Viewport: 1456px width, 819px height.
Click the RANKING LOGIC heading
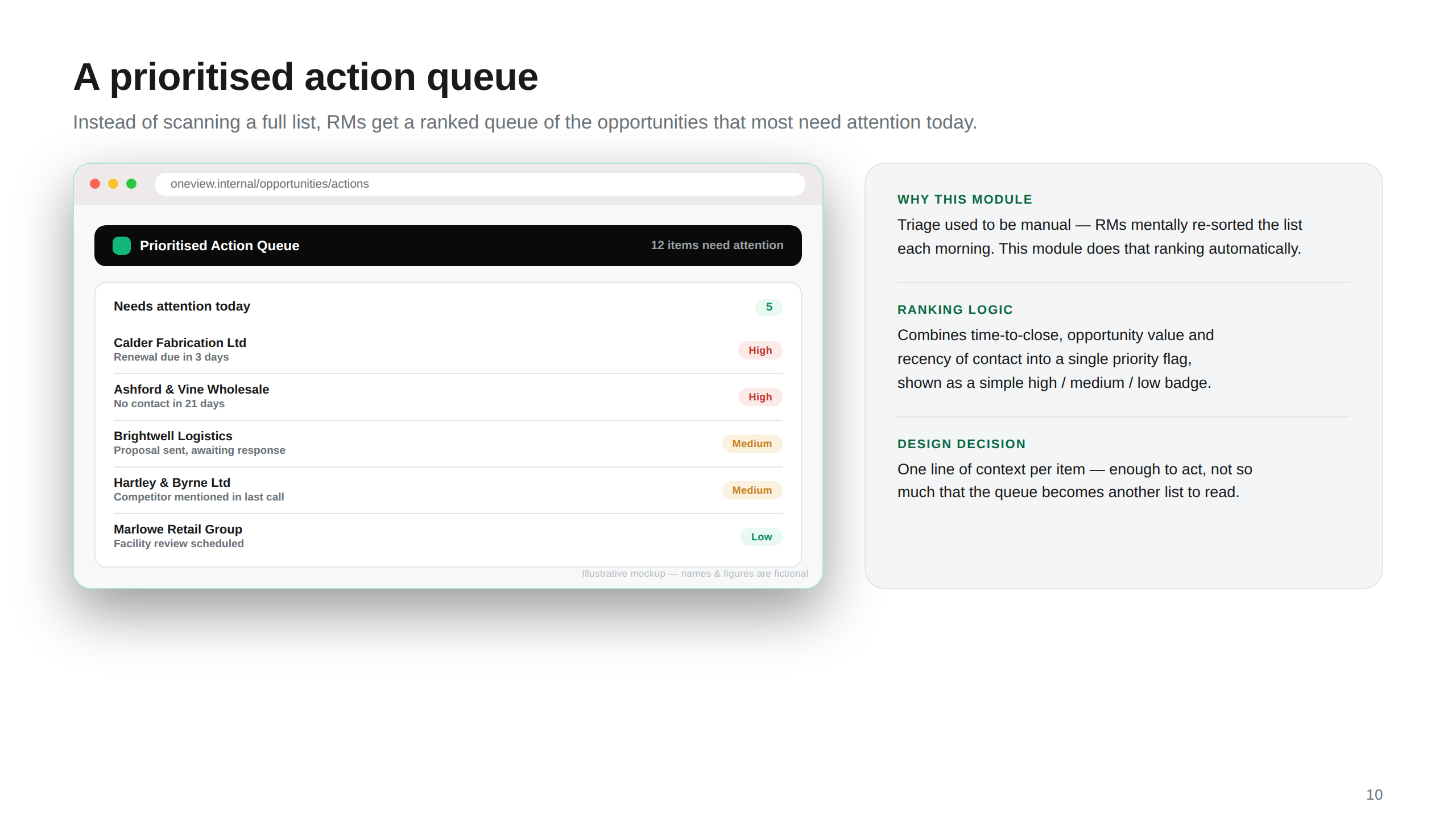[955, 310]
